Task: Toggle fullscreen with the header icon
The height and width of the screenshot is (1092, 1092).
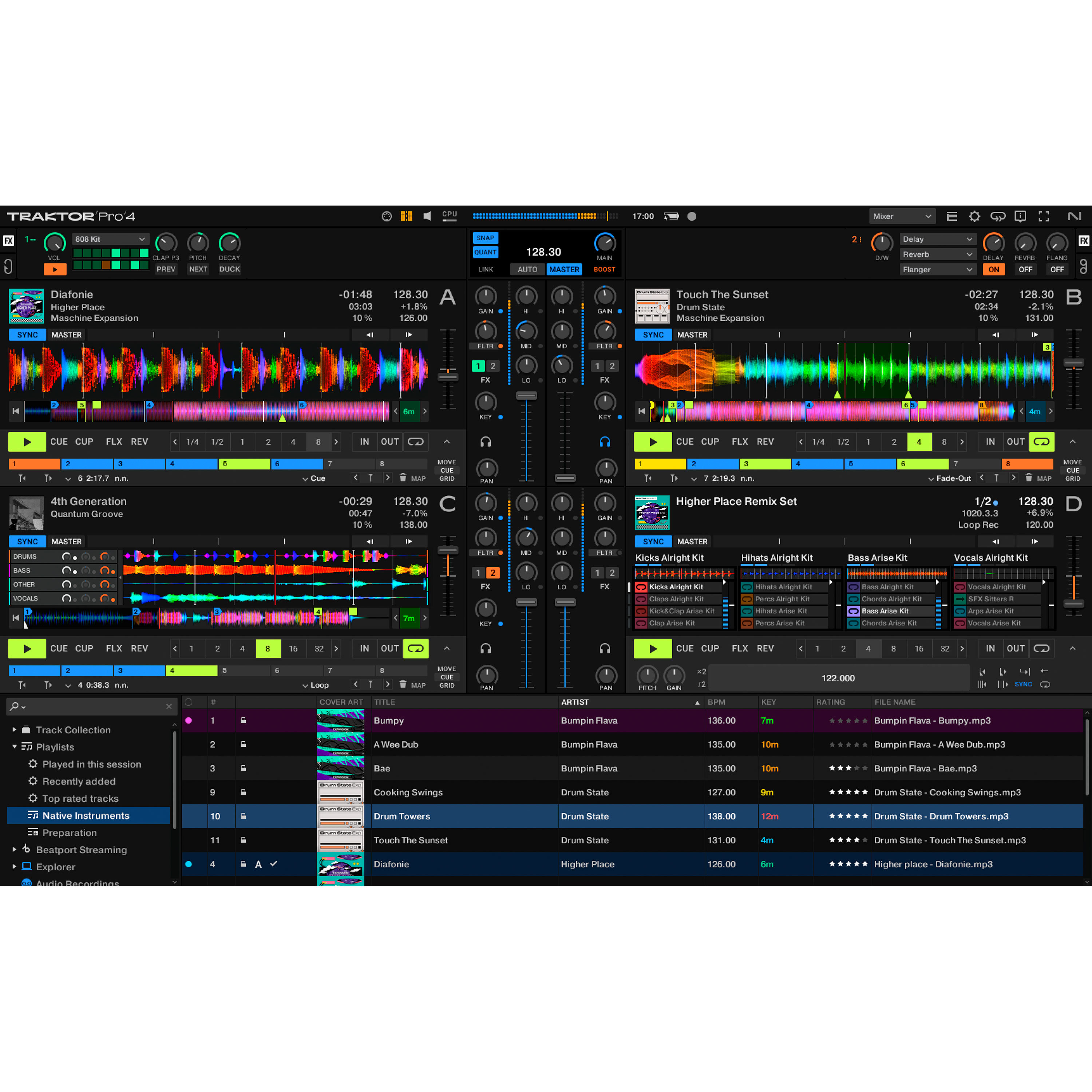Action: point(1044,216)
